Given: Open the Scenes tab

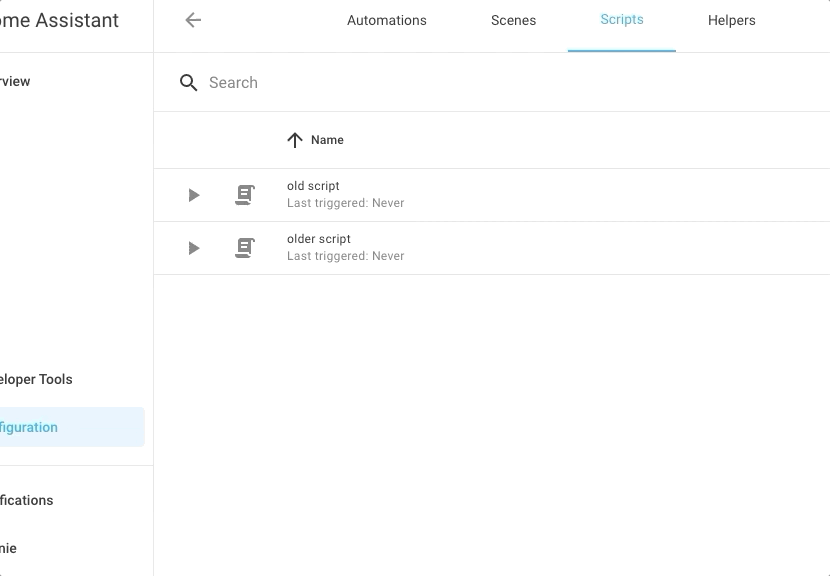Looking at the screenshot, I should click(513, 19).
